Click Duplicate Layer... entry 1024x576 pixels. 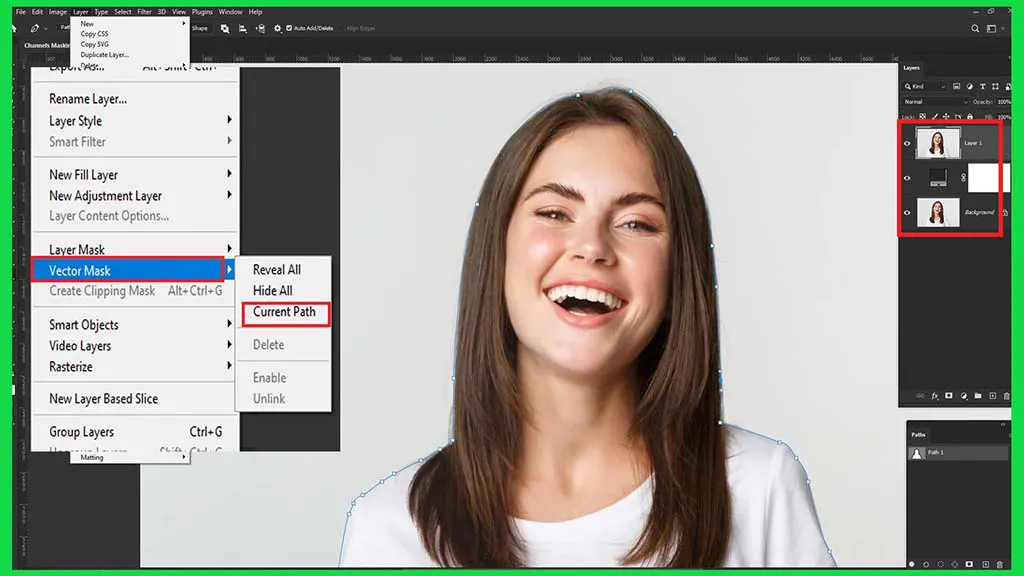[x=104, y=55]
